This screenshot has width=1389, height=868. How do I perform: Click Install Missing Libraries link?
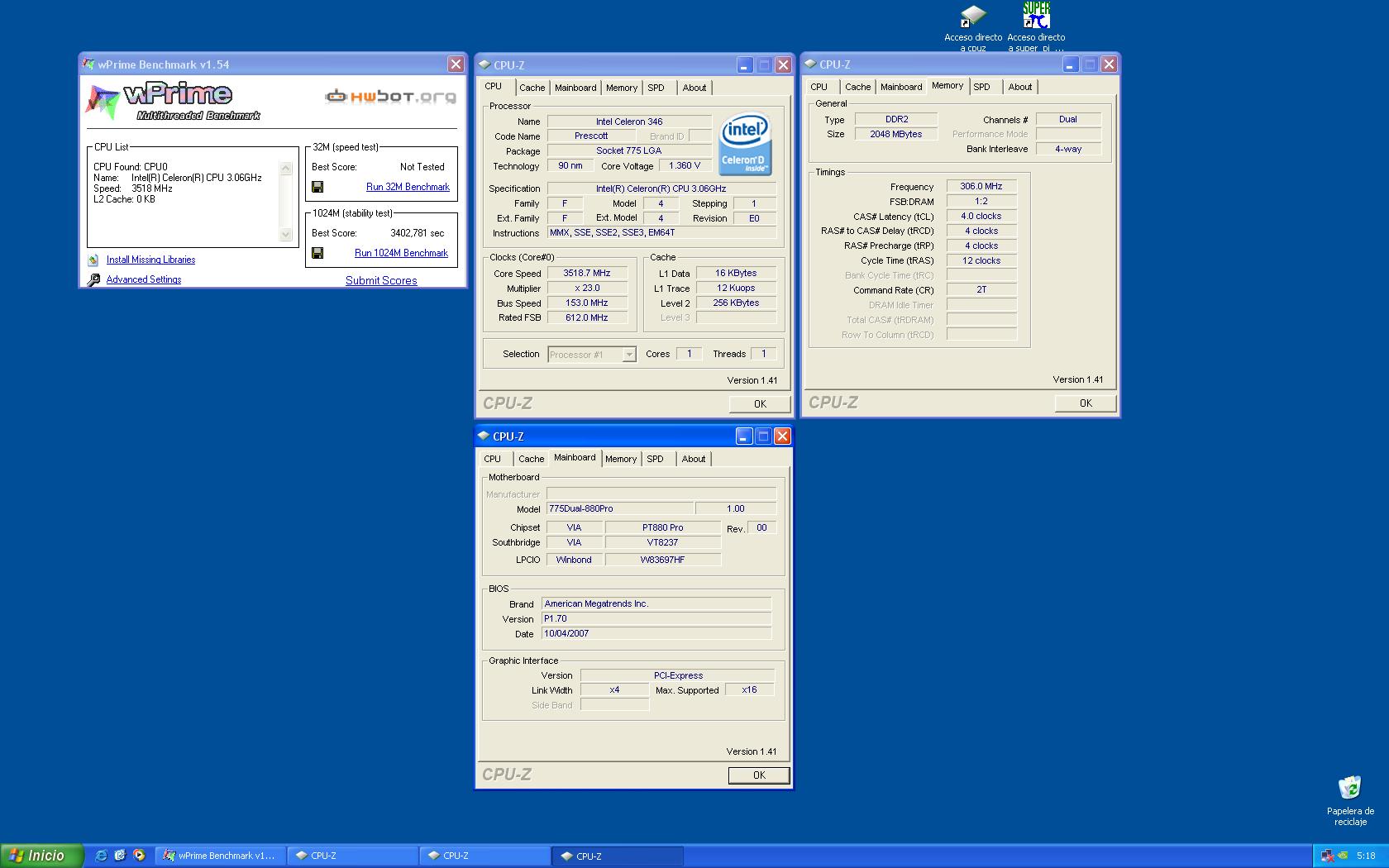(x=150, y=260)
